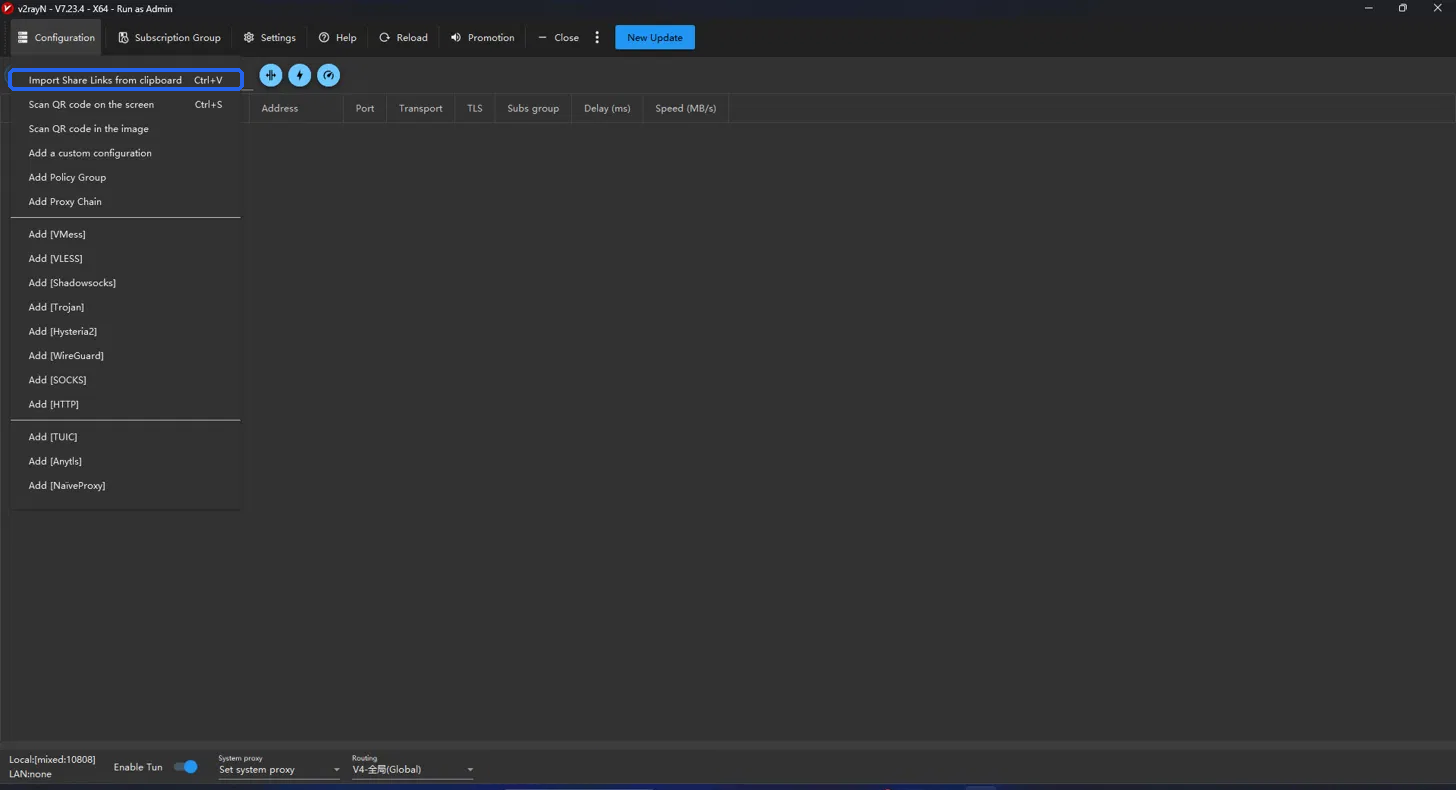Sort by the Delay (ms) column header
Image resolution: width=1456 pixels, height=790 pixels.
tap(607, 108)
